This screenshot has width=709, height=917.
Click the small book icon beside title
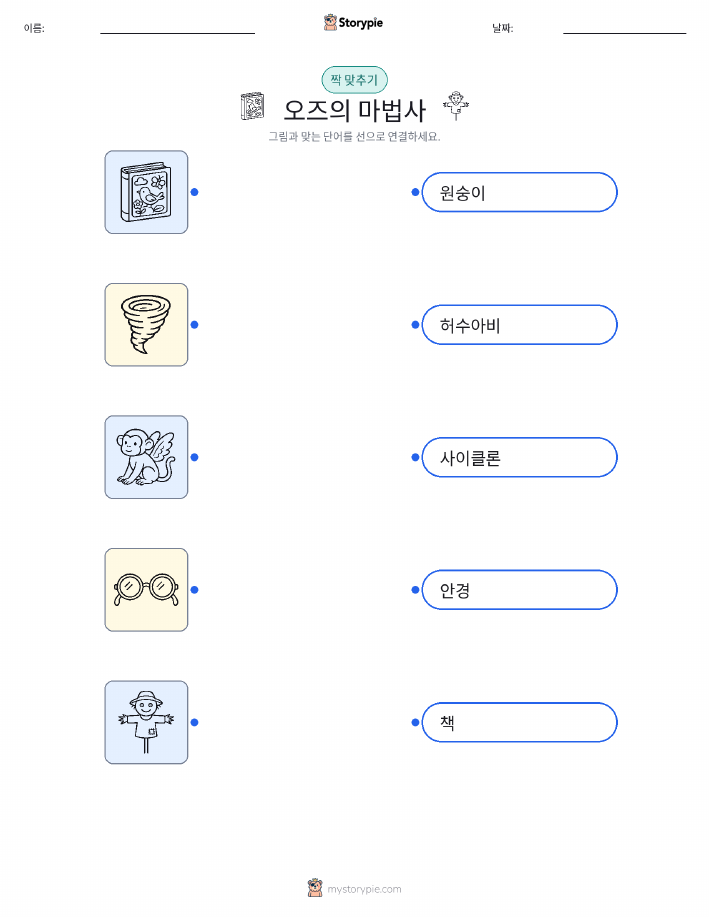[x=253, y=106]
